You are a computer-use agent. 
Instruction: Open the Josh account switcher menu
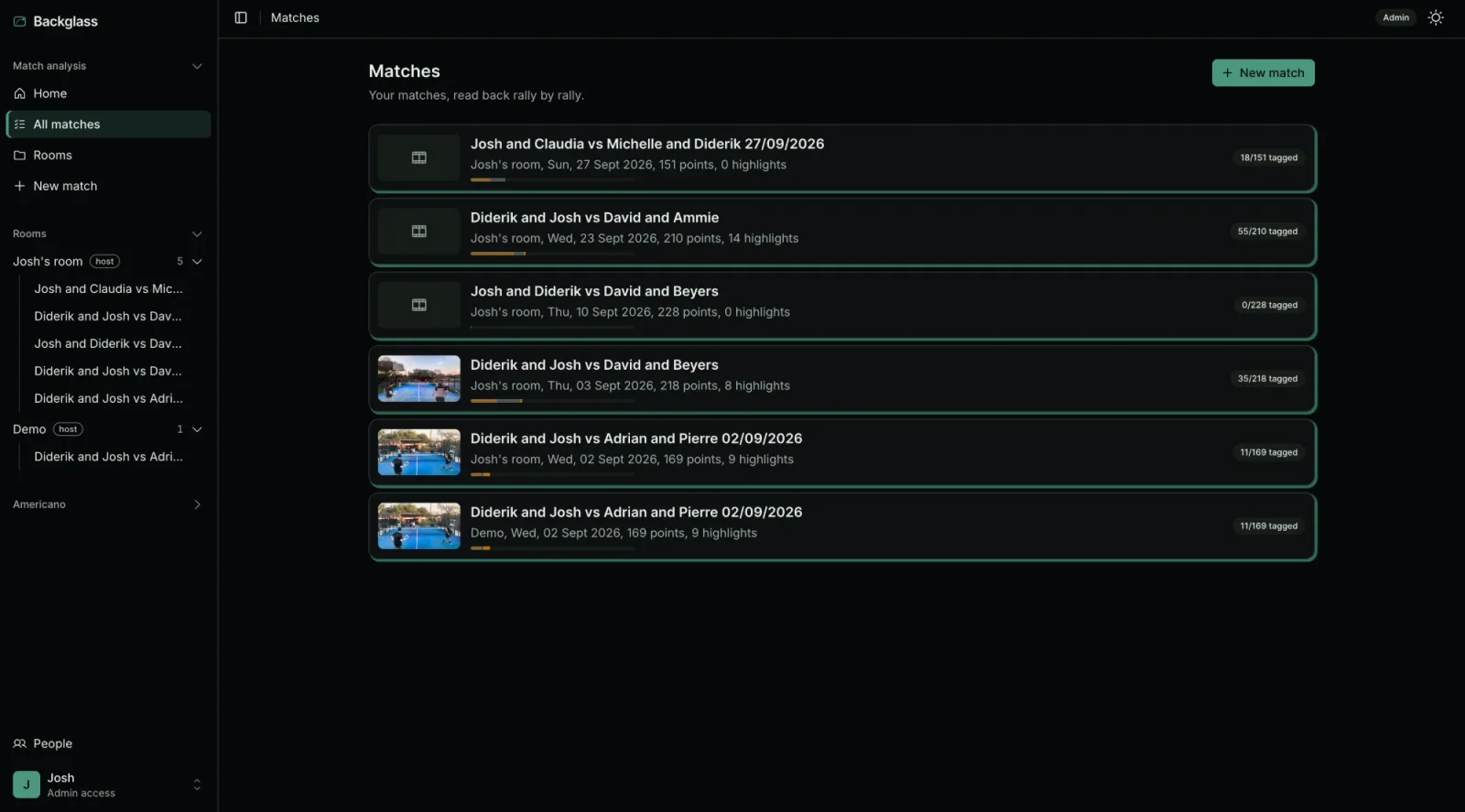197,785
